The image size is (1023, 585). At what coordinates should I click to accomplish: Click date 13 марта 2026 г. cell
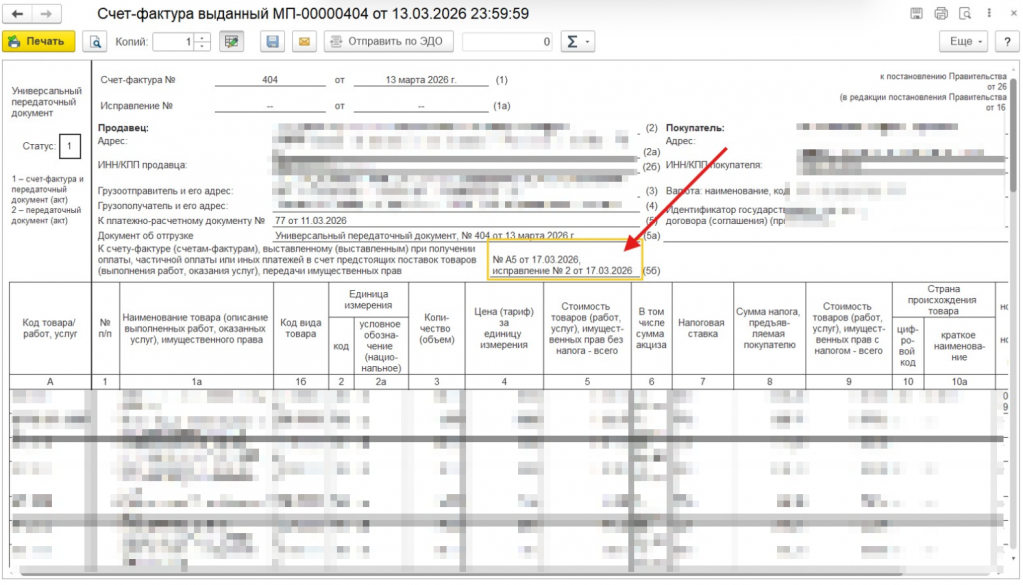pos(421,80)
